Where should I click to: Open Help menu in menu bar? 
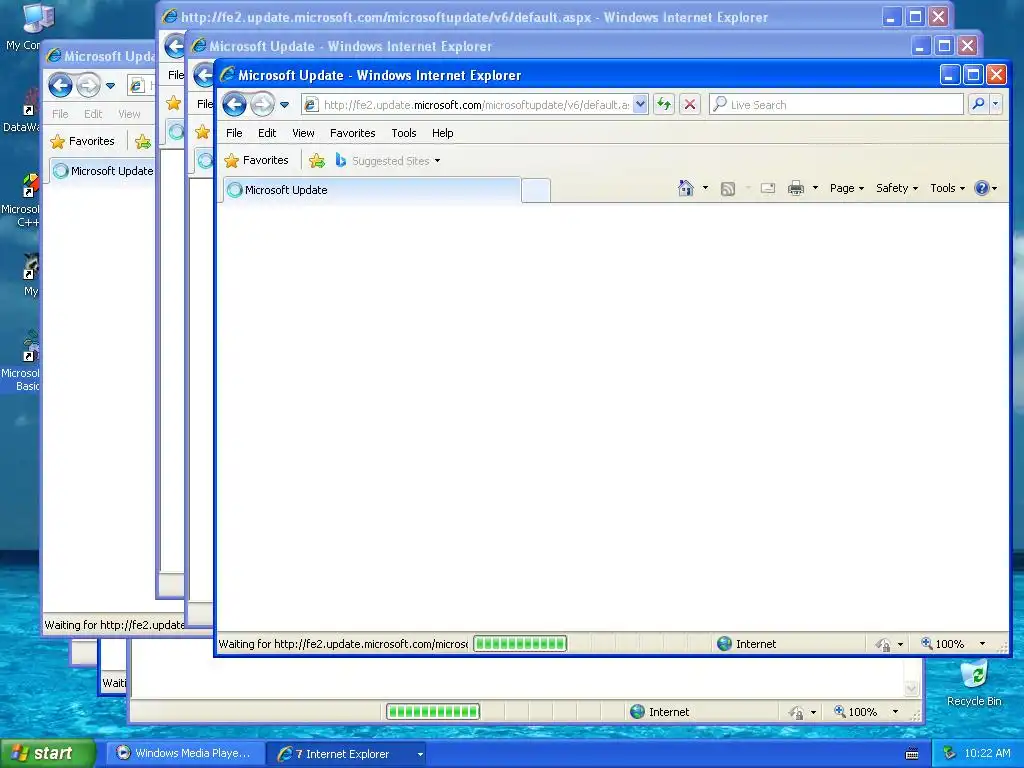[442, 133]
